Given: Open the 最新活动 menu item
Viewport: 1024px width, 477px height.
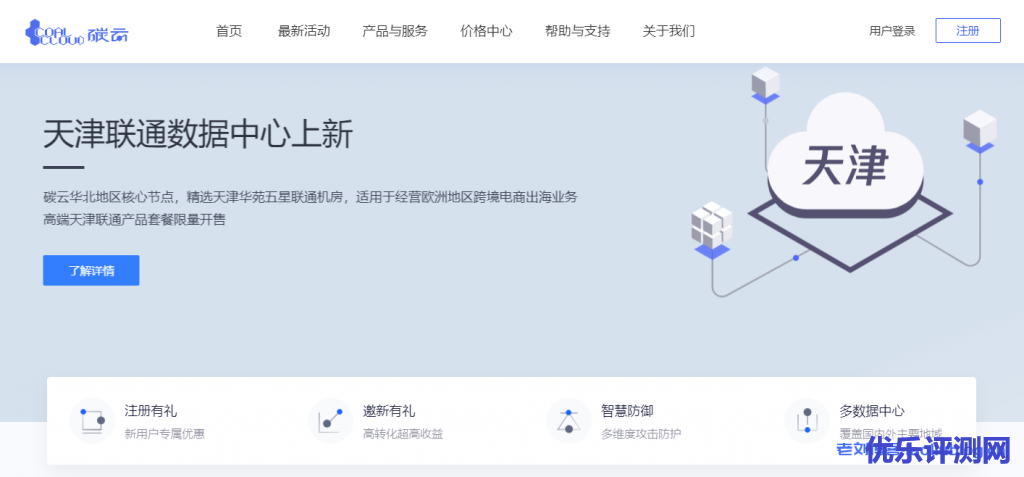Looking at the screenshot, I should pyautogui.click(x=304, y=31).
